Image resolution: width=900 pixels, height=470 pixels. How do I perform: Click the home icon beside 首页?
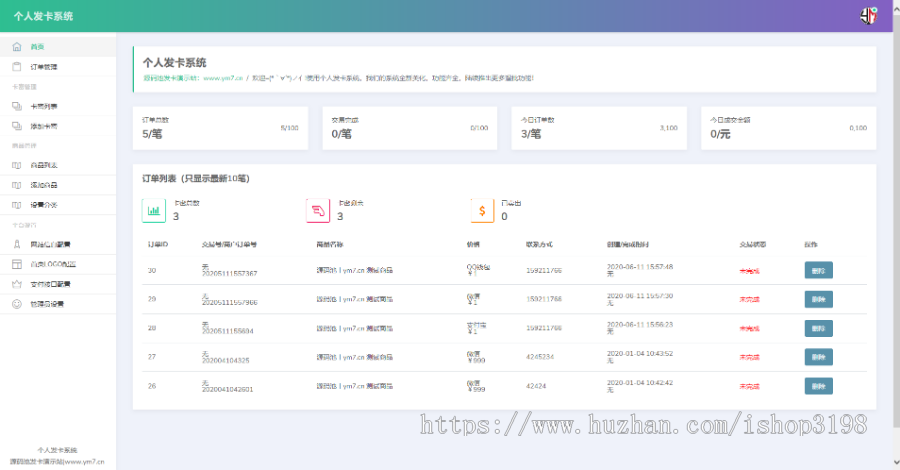tap(17, 46)
